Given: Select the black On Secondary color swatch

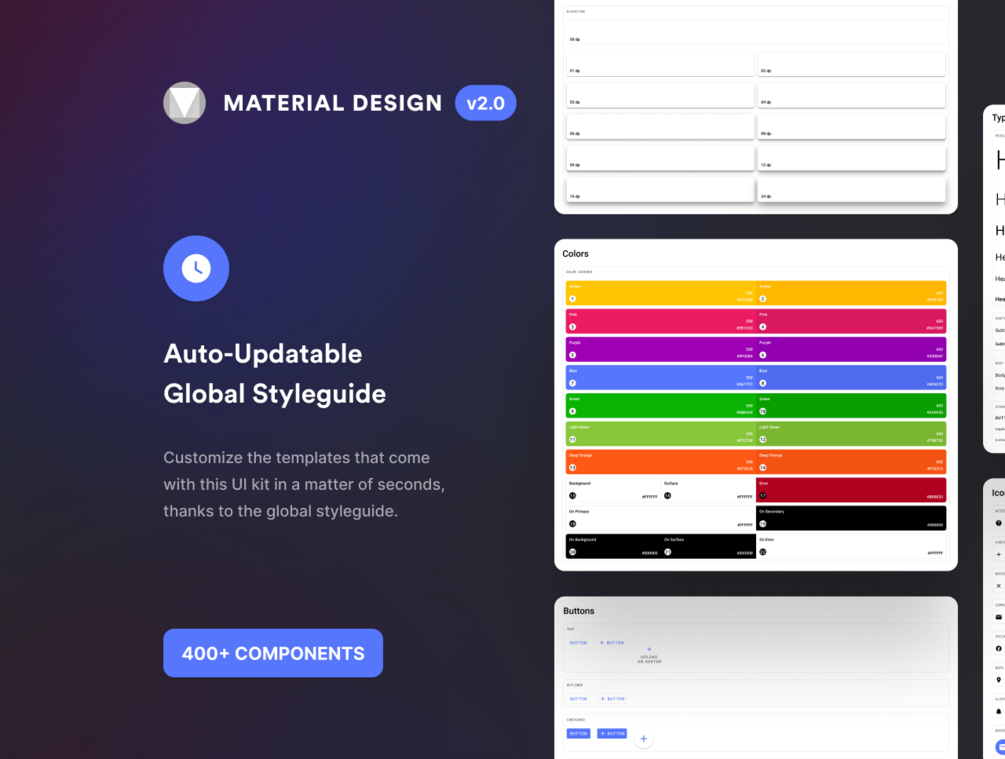Looking at the screenshot, I should pyautogui.click(x=851, y=519).
